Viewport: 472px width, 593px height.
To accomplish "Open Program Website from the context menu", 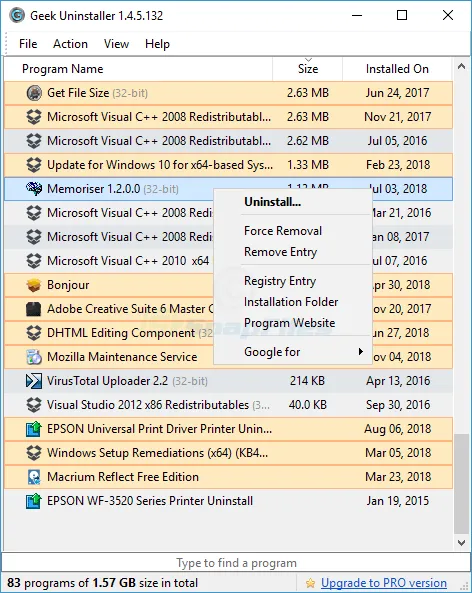I will pyautogui.click(x=290, y=323).
